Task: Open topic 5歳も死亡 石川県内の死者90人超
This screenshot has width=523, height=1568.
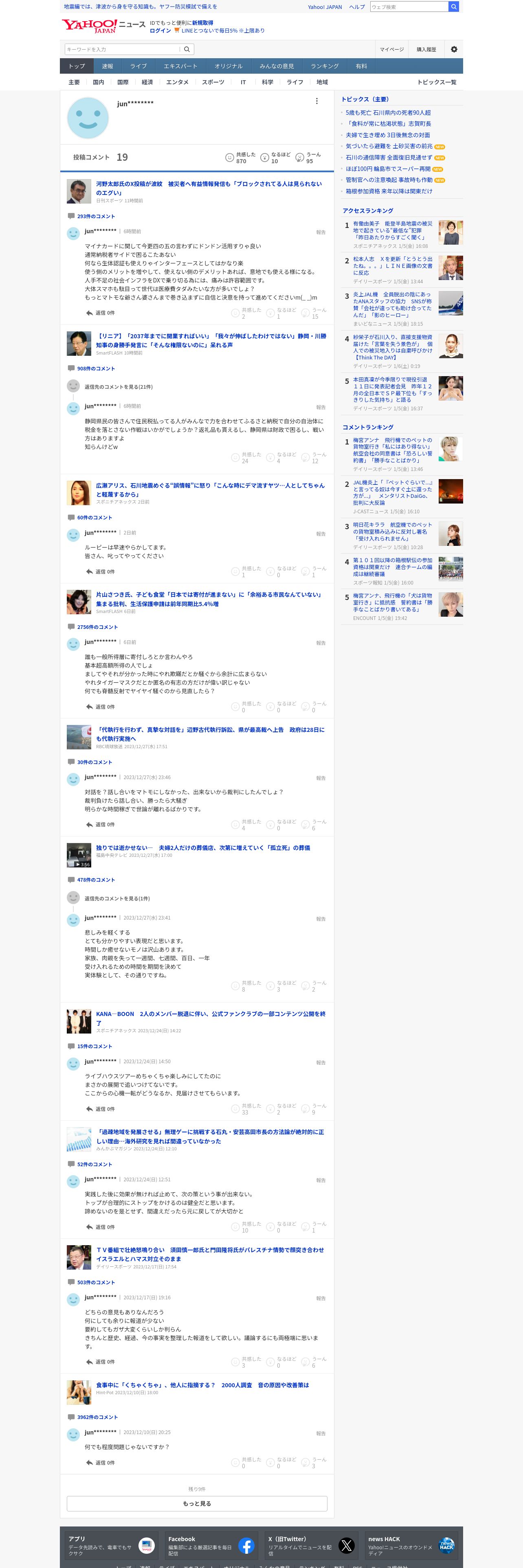Action: (x=388, y=113)
